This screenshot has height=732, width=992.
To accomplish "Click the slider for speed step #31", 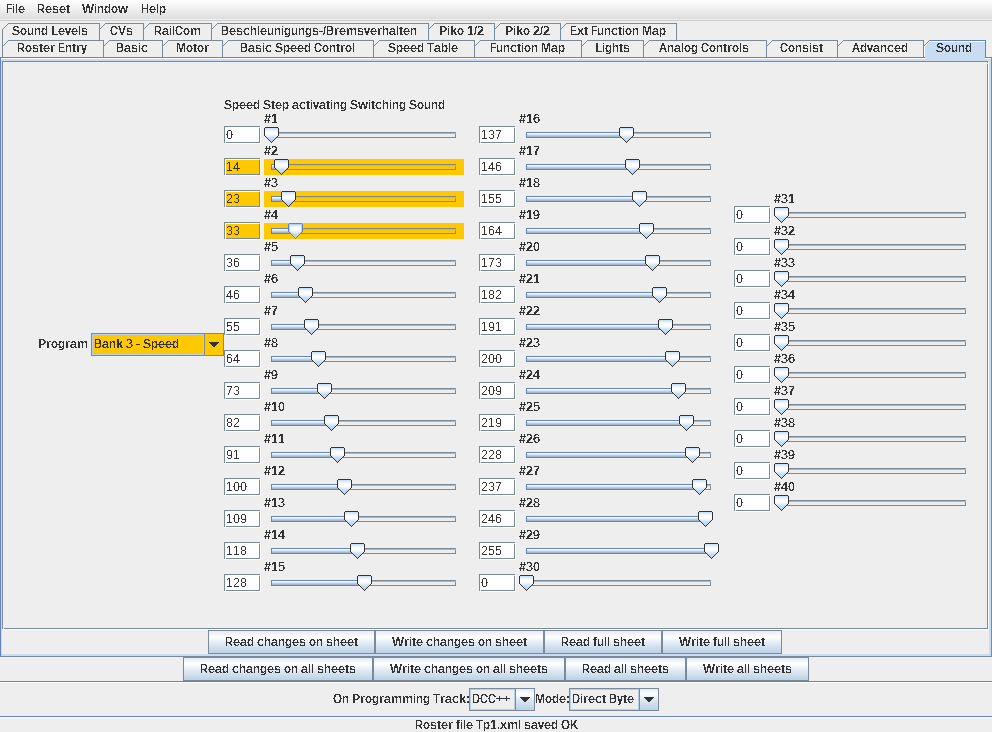I will [x=873, y=215].
